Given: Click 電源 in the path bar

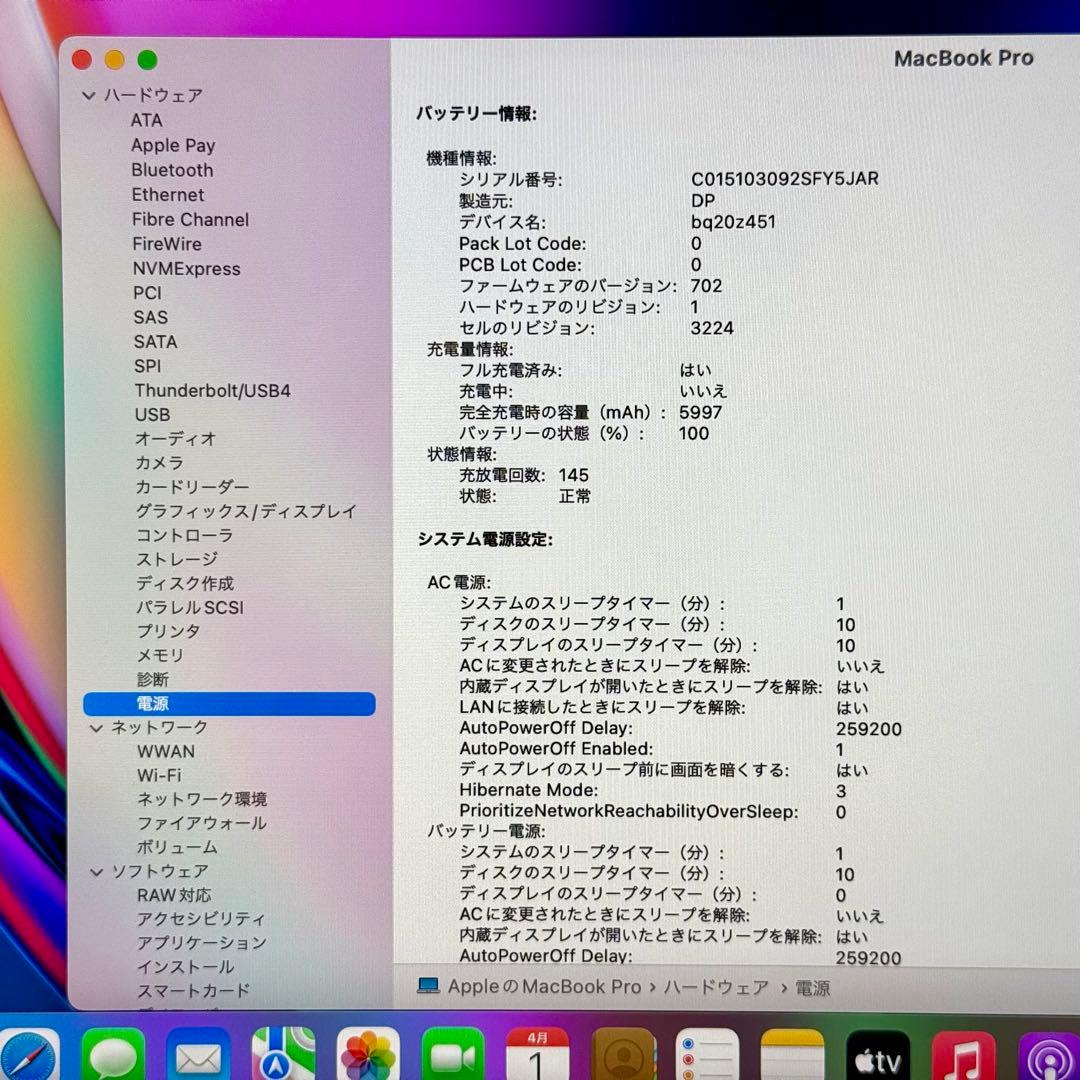Looking at the screenshot, I should [x=813, y=988].
